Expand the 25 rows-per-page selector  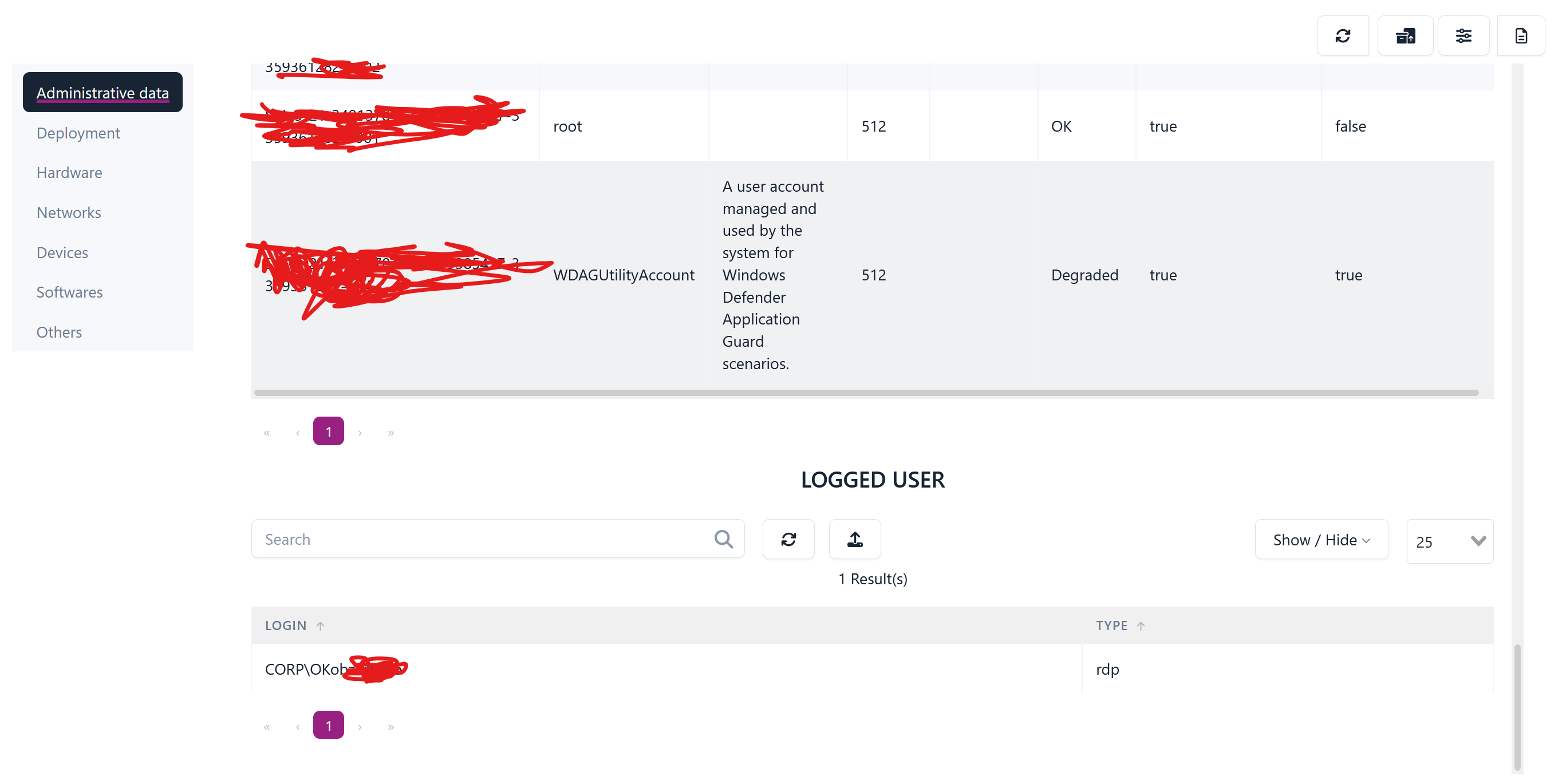click(1450, 541)
